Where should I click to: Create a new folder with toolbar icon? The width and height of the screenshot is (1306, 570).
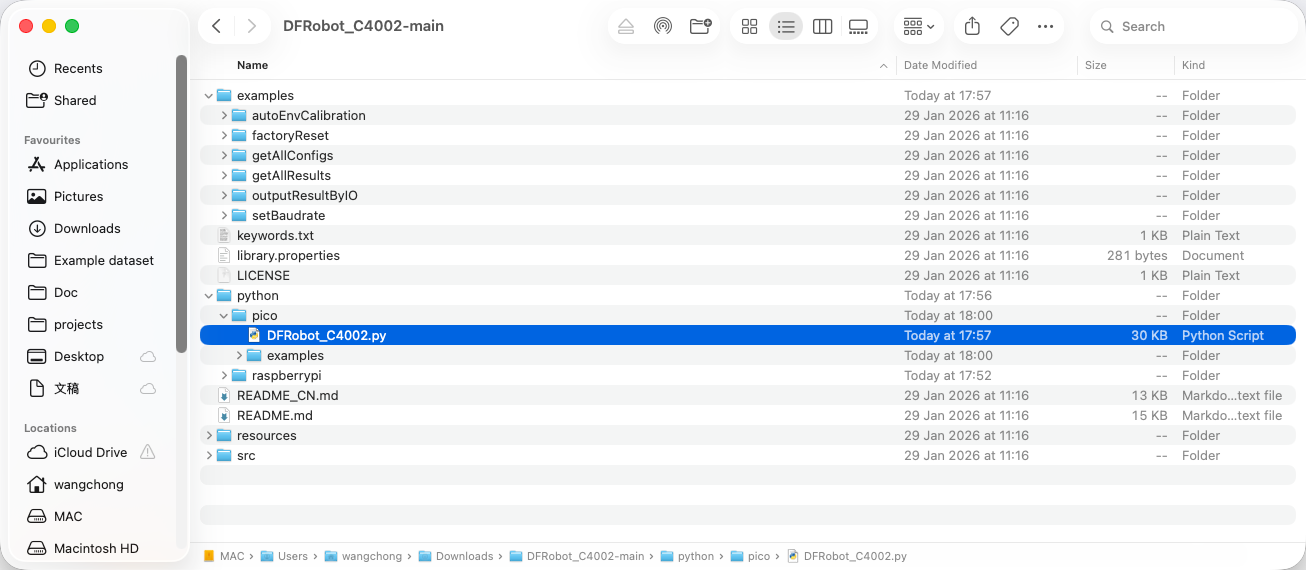700,27
